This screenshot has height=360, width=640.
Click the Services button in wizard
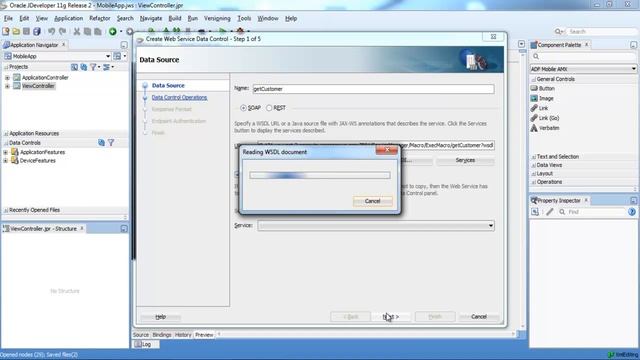465,160
